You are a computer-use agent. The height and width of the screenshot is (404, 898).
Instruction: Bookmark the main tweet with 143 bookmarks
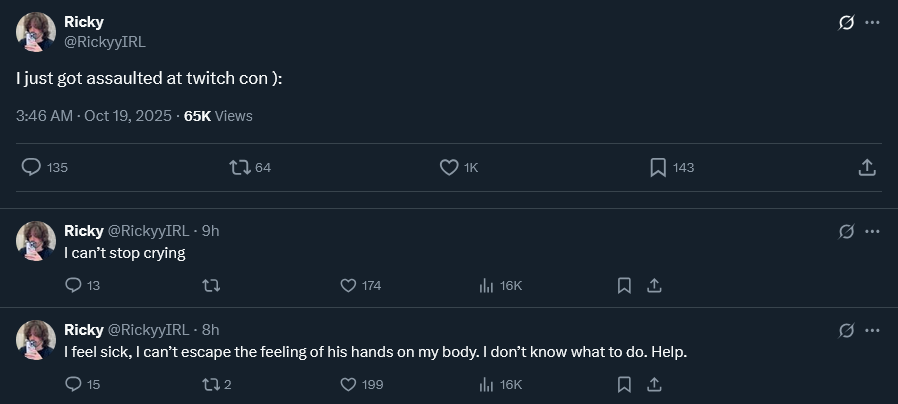coord(658,168)
